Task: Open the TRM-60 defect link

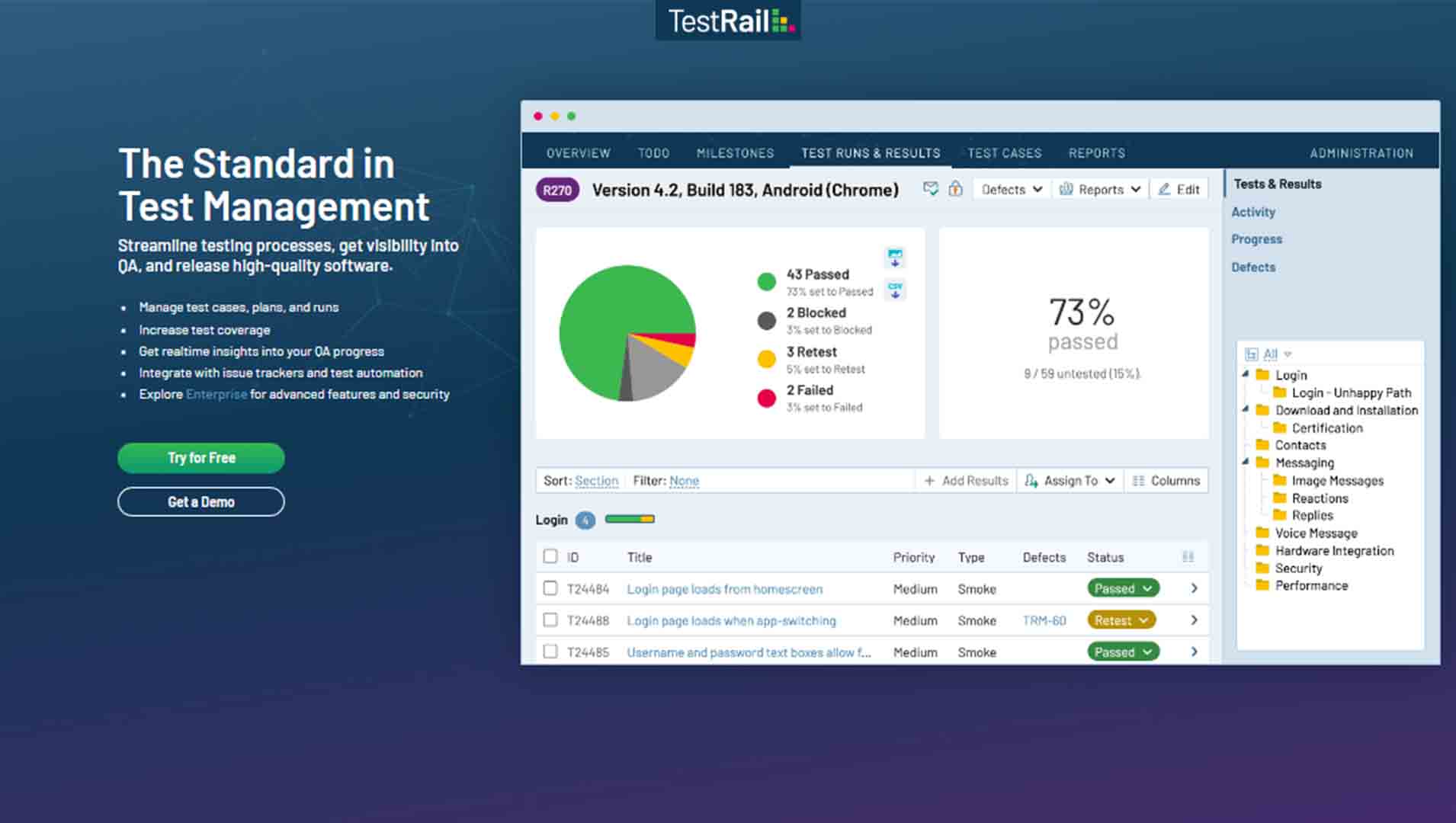Action: tap(1044, 620)
